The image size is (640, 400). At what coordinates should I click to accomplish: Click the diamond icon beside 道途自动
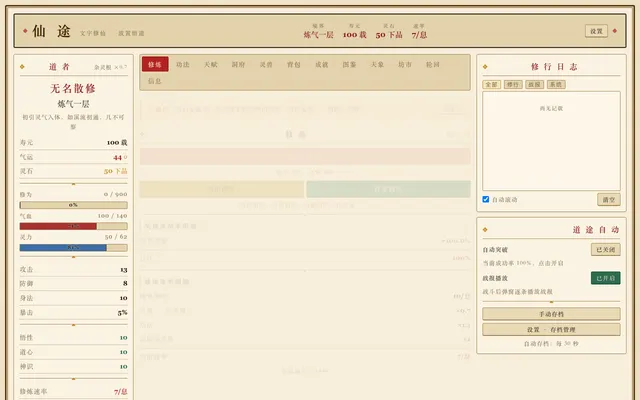[x=485, y=229]
